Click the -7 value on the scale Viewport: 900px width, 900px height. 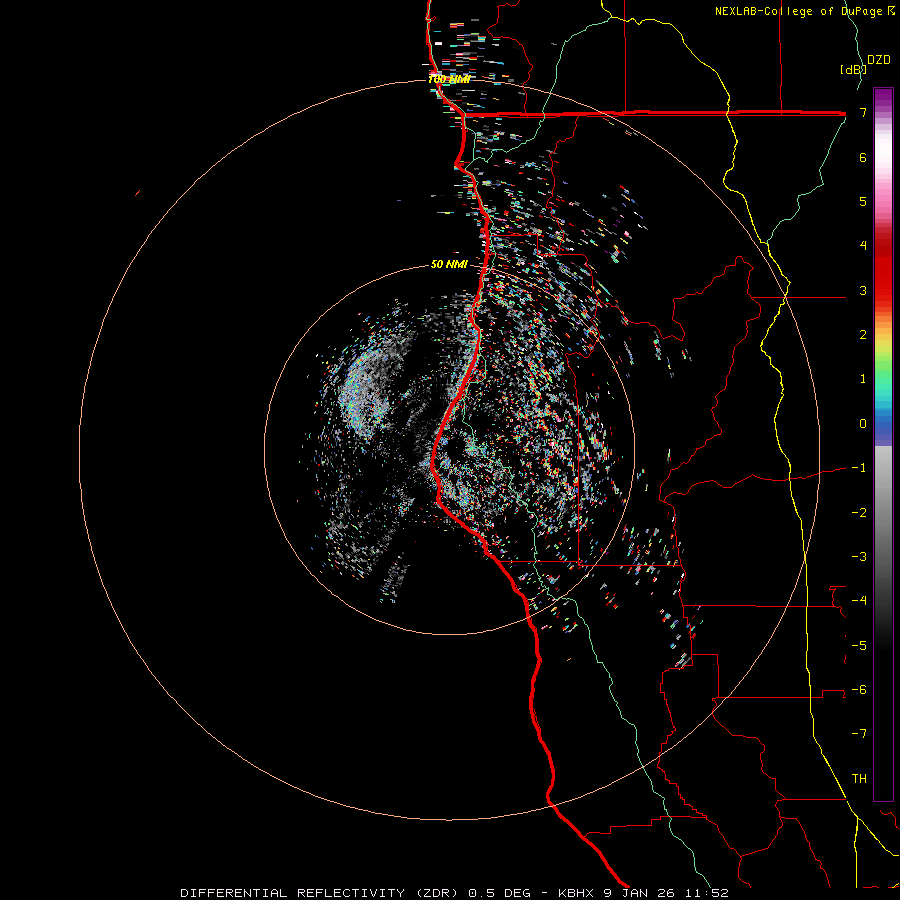click(x=859, y=734)
